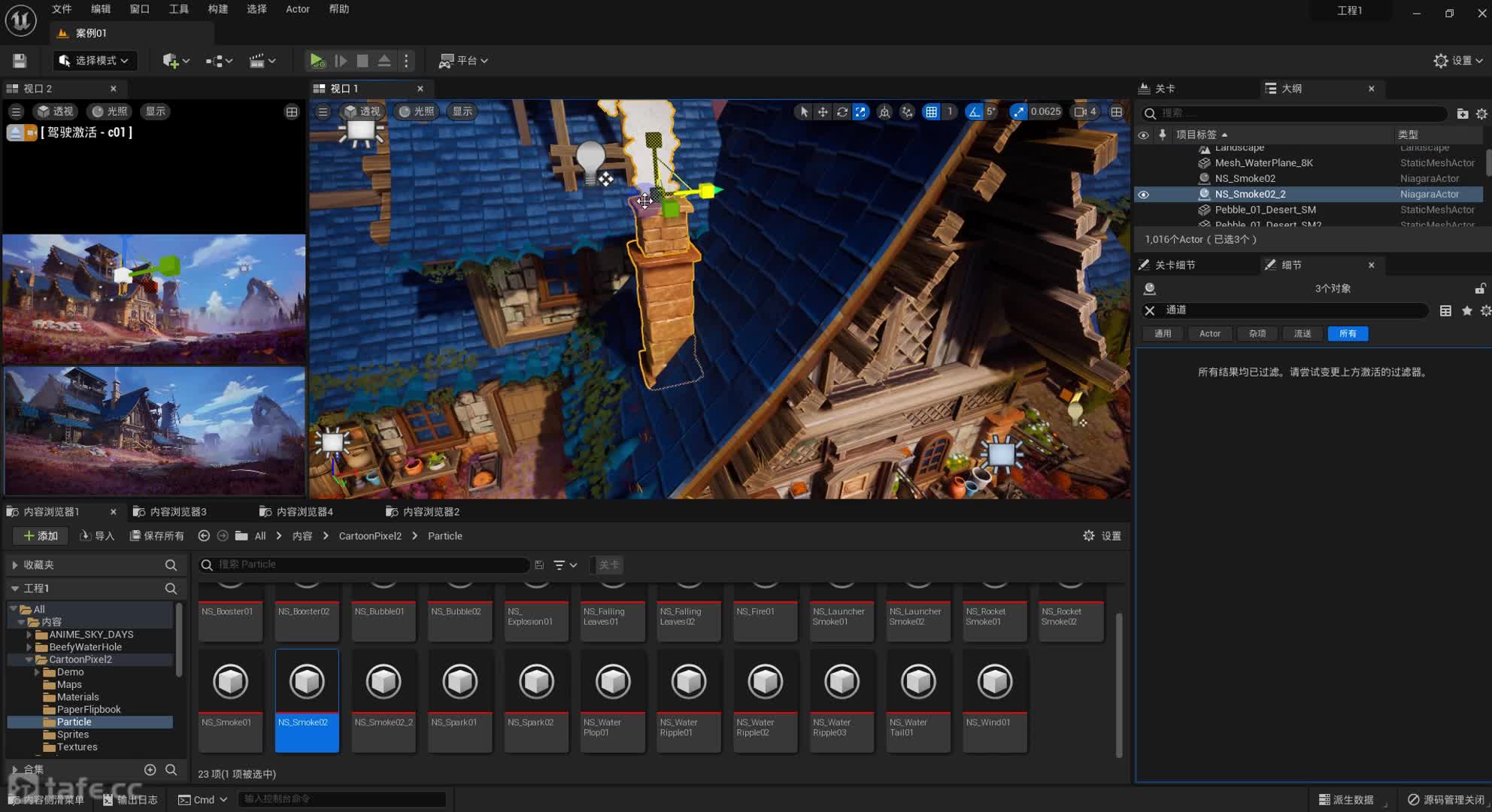Image resolution: width=1492 pixels, height=812 pixels.
Task: Open the 显示 show flags menu in viewport 1
Action: point(462,111)
